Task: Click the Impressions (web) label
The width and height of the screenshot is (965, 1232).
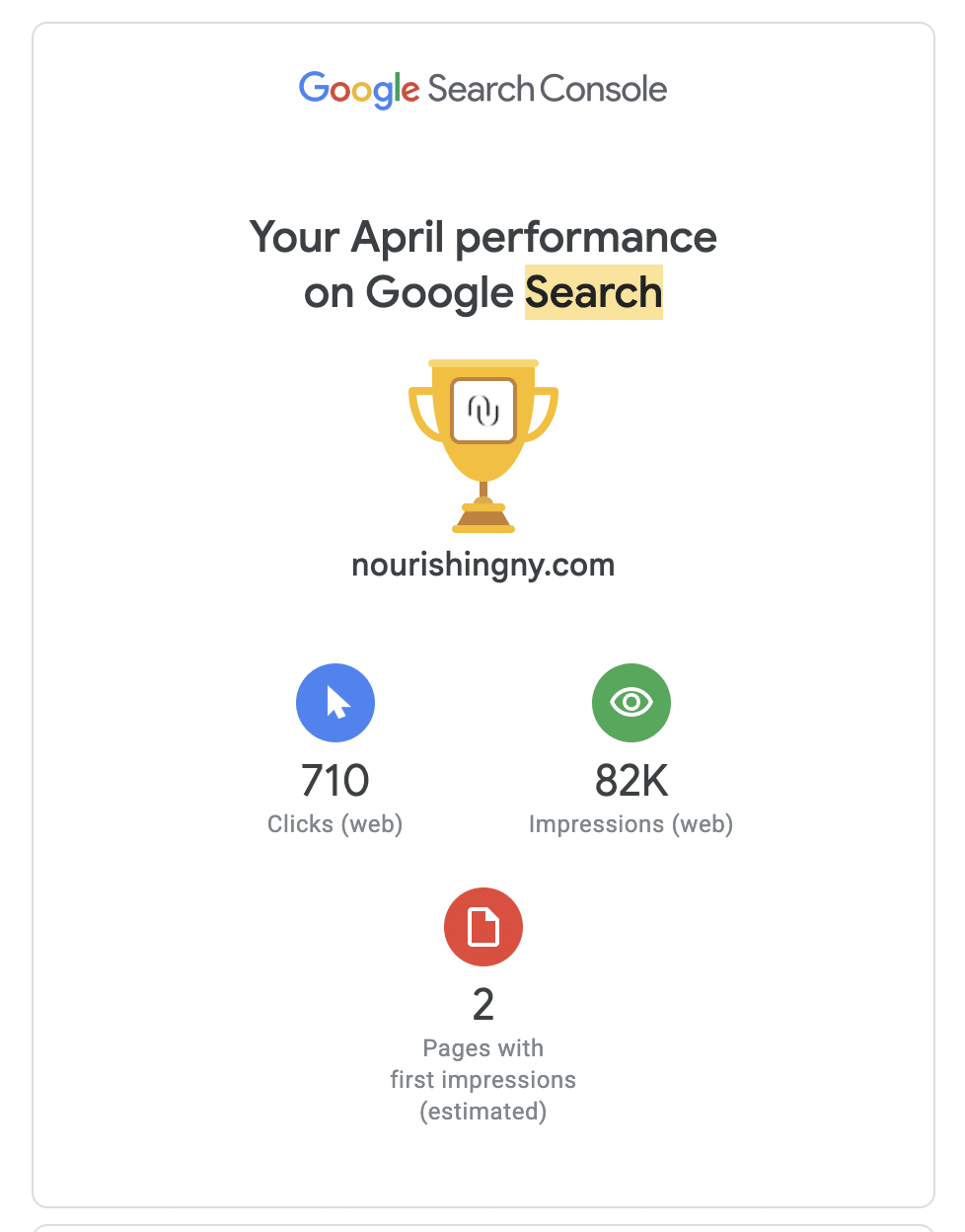Action: [x=631, y=824]
